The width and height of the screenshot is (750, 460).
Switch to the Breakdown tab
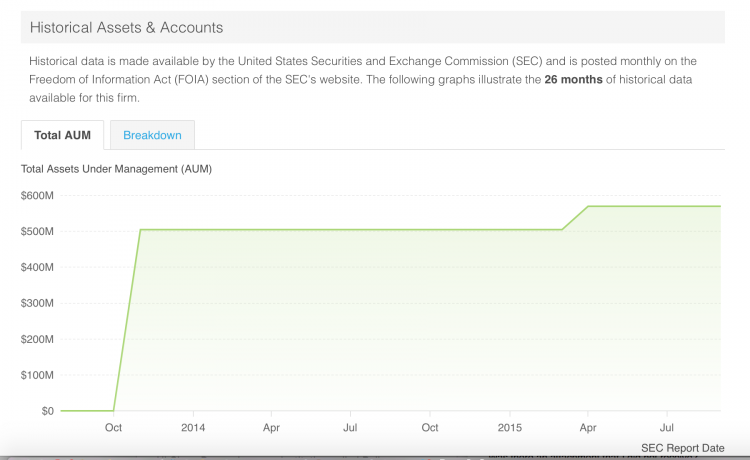(152, 135)
